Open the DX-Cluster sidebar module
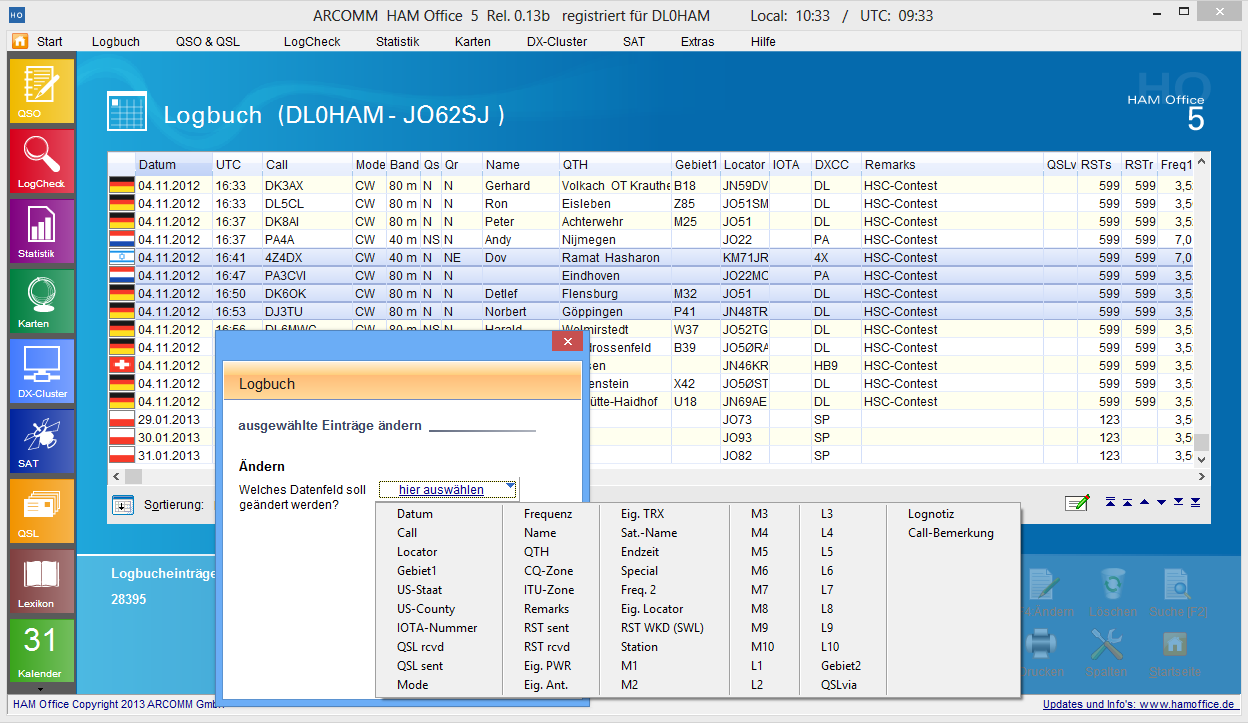The width and height of the screenshot is (1248, 723). coord(41,371)
